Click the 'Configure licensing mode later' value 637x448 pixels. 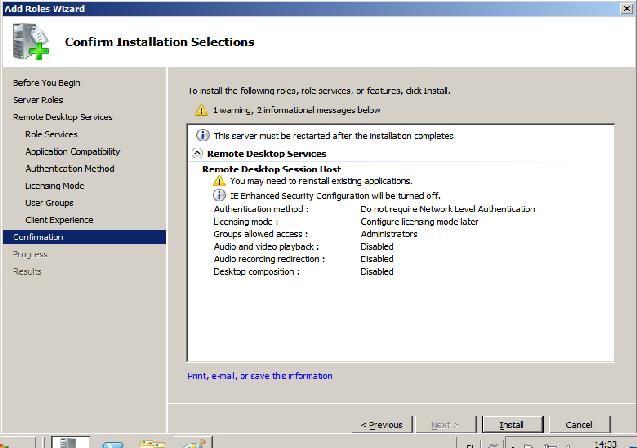(419, 221)
